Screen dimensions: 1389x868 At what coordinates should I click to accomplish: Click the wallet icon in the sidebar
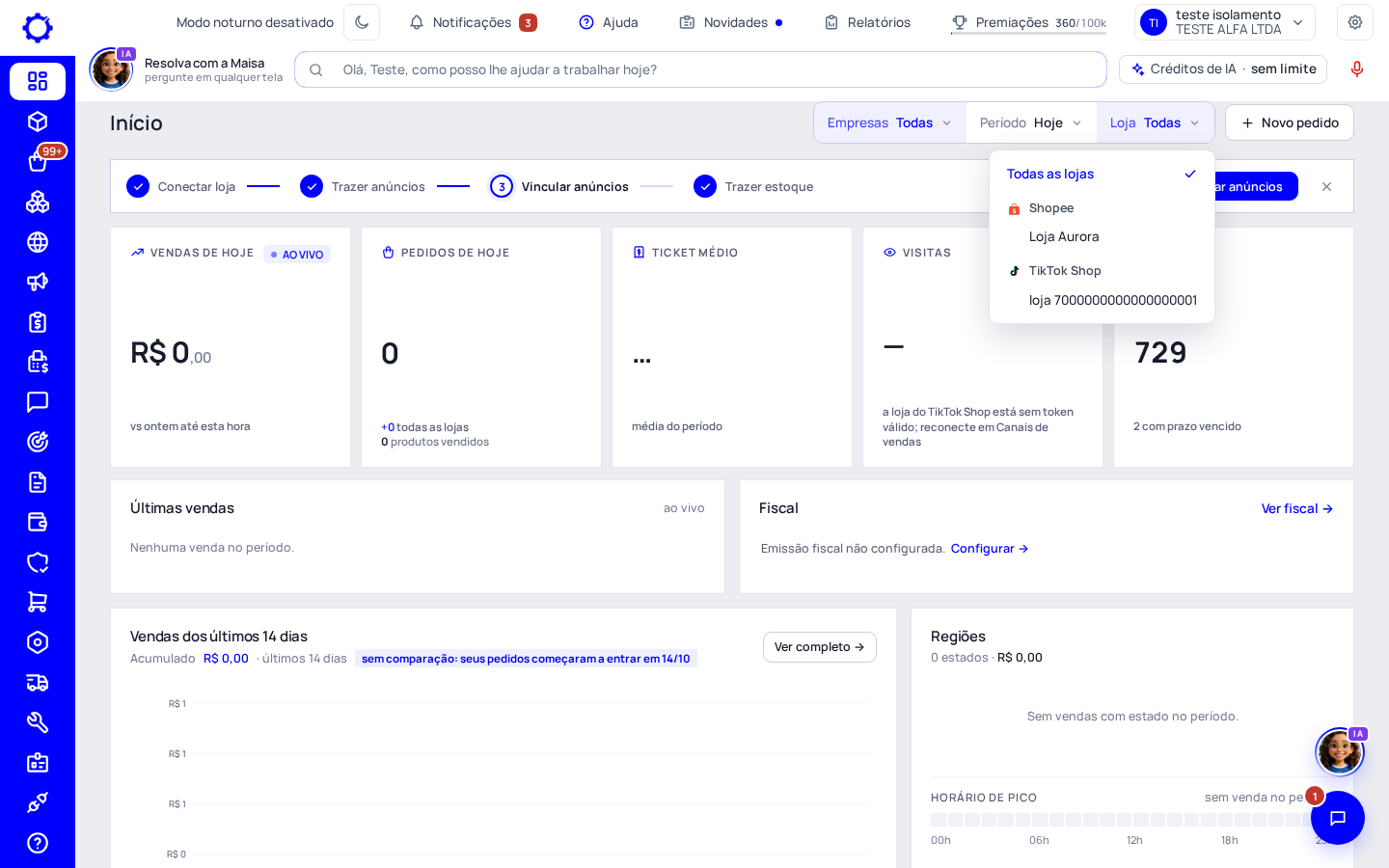(38, 522)
